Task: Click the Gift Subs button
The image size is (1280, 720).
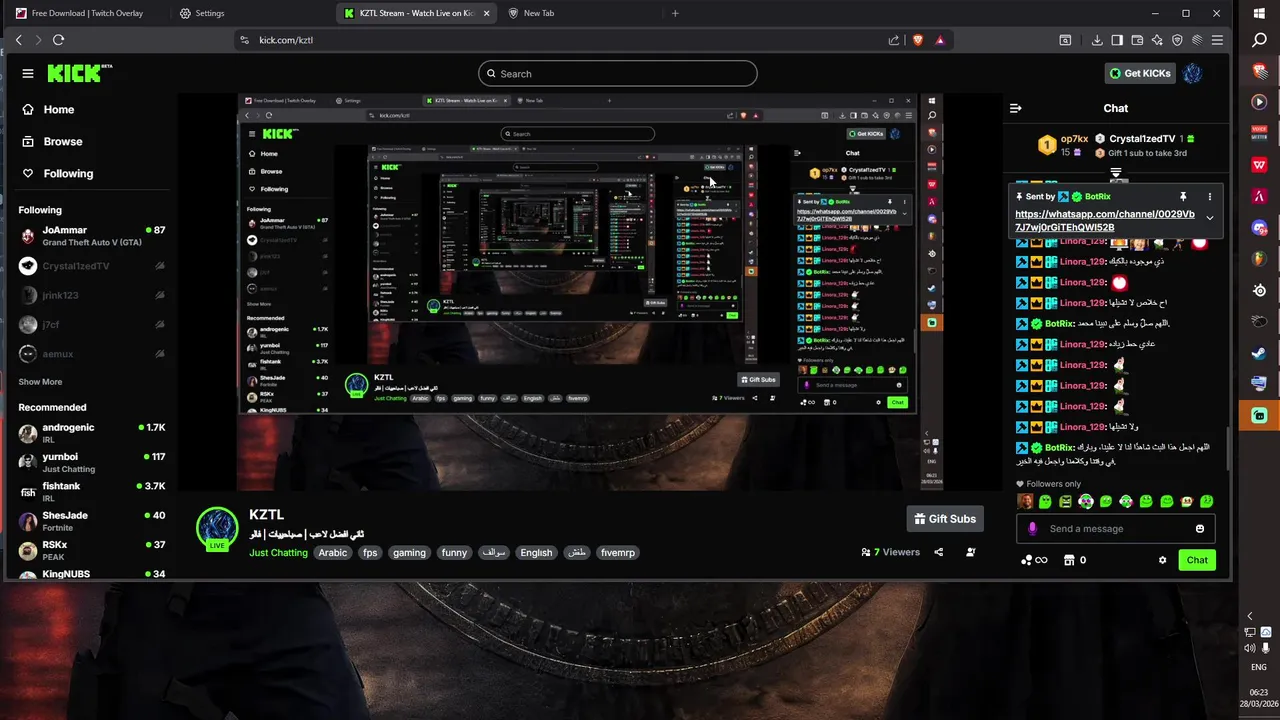Action: (945, 519)
